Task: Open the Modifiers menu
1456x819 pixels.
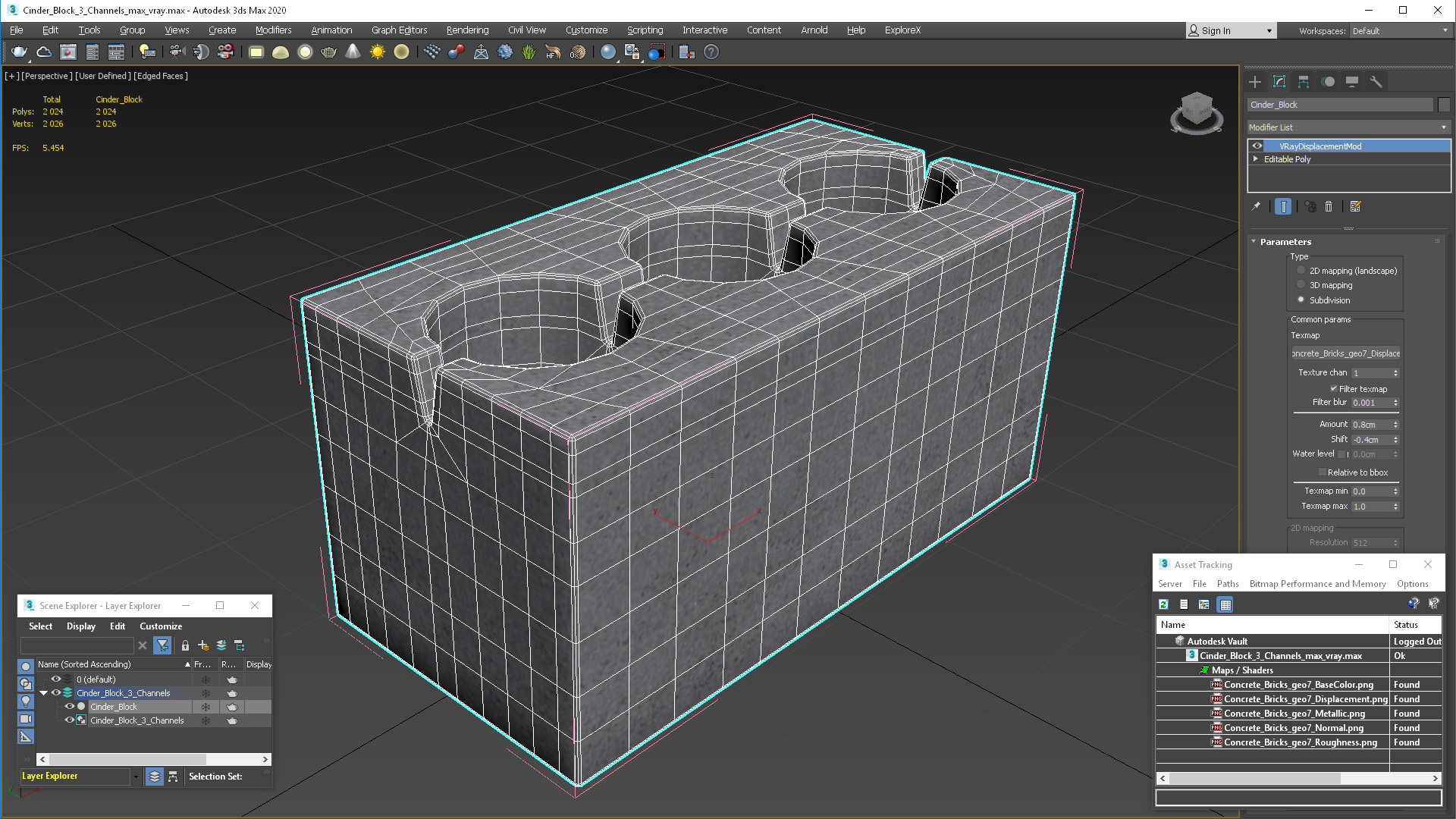Action: (273, 30)
